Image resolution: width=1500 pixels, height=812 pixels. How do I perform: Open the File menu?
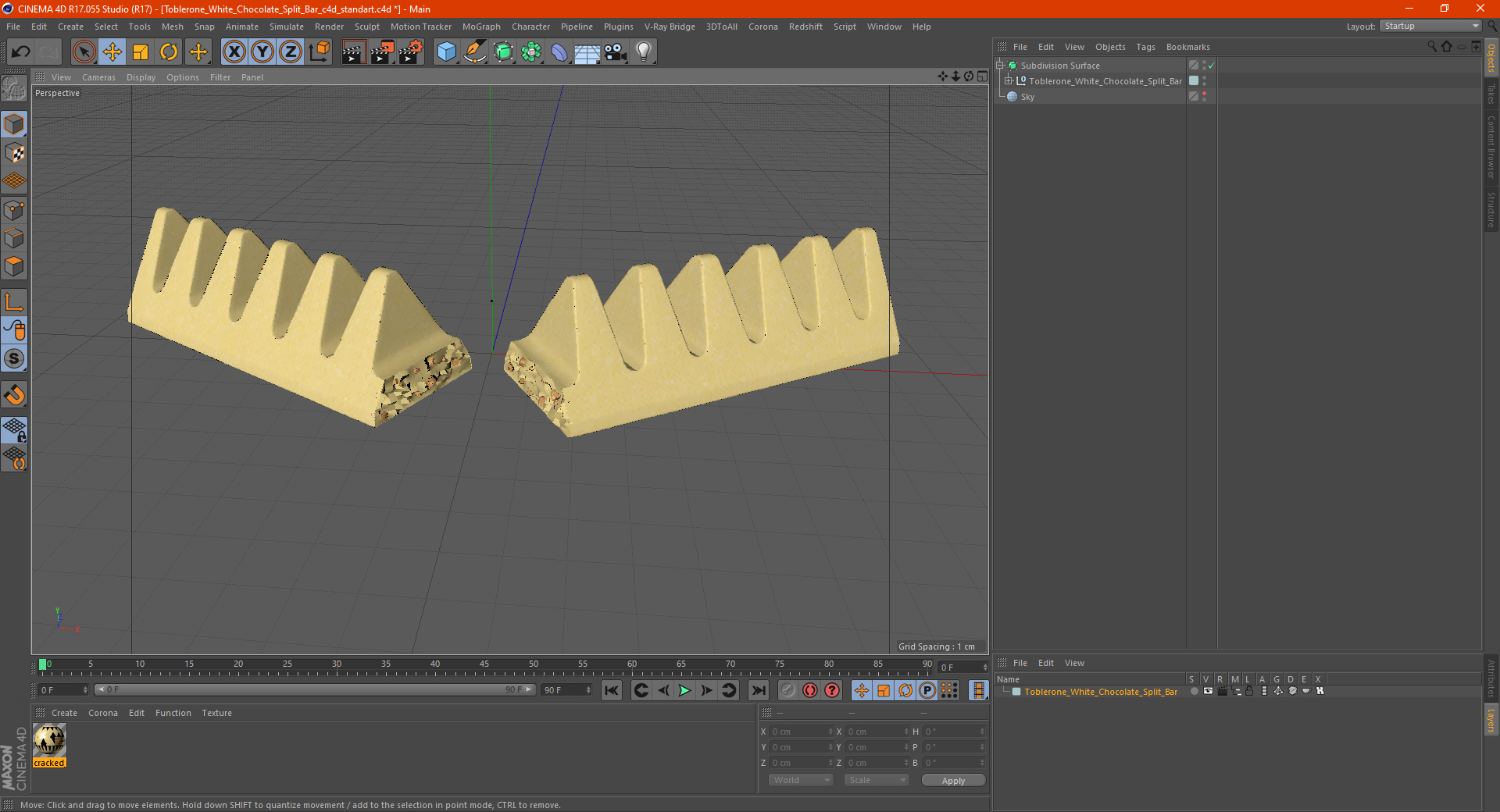(x=13, y=27)
